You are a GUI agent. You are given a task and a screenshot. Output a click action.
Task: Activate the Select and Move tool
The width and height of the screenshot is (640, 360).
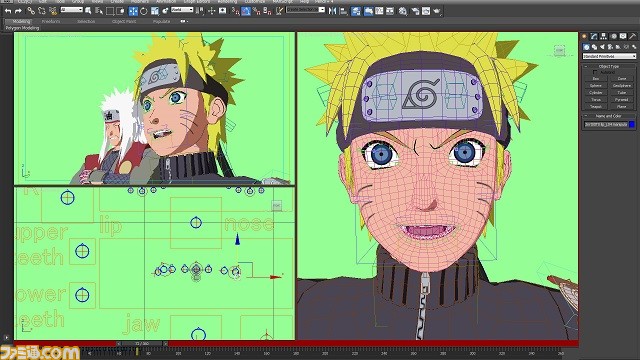(x=133, y=11)
